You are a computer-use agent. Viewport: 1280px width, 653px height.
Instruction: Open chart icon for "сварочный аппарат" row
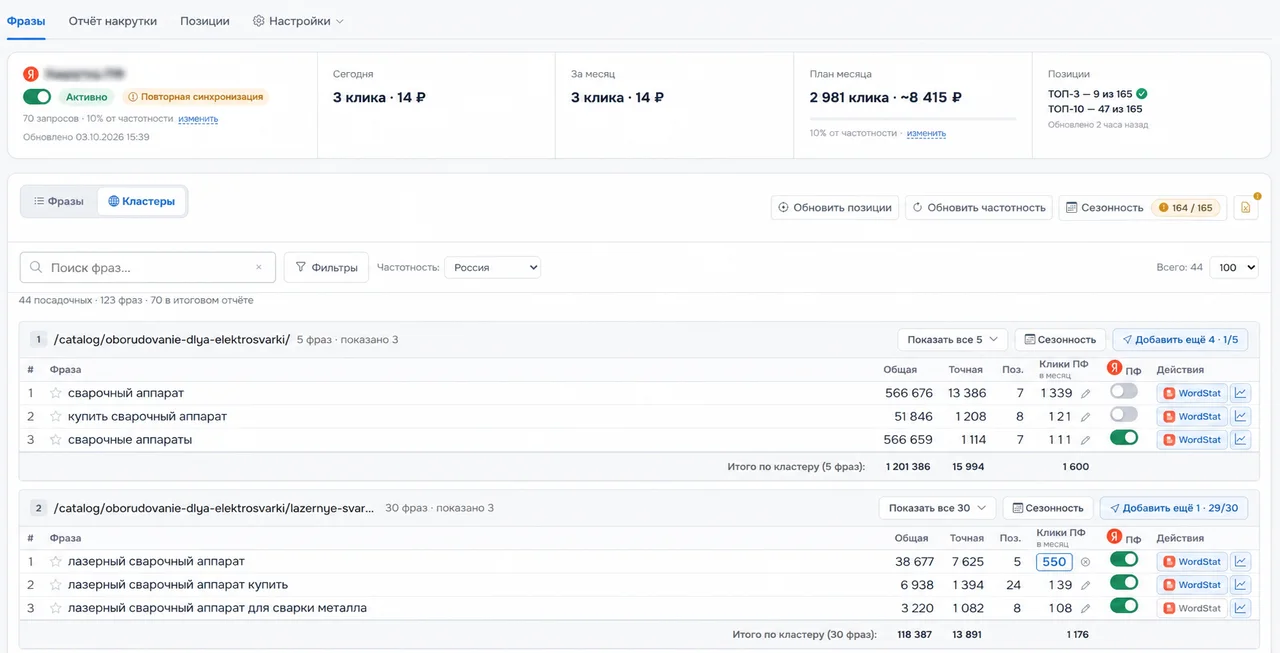pos(1241,393)
